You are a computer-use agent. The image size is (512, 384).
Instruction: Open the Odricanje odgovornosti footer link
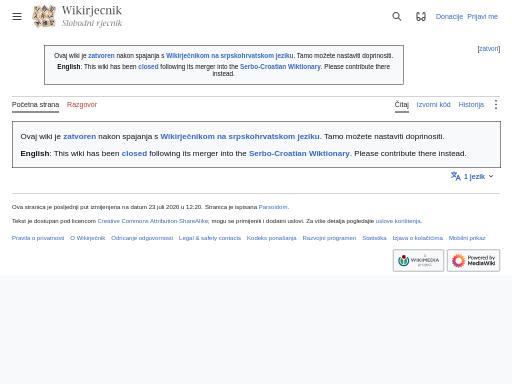point(142,238)
